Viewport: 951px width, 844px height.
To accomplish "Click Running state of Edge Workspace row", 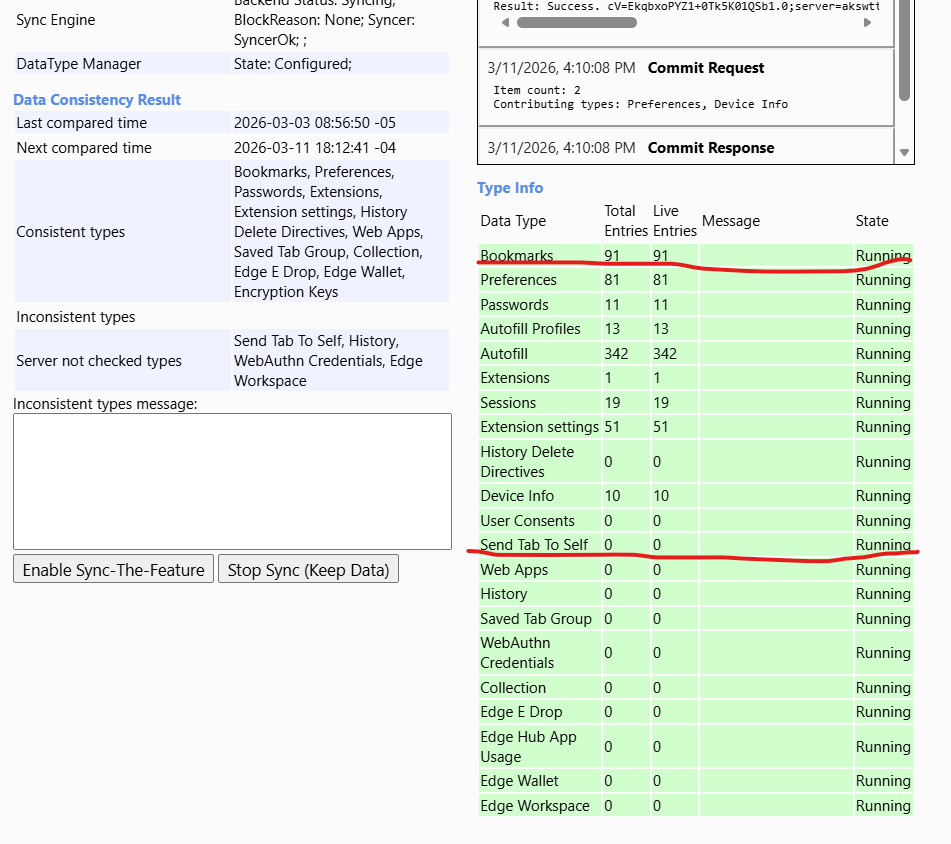I will 883,806.
